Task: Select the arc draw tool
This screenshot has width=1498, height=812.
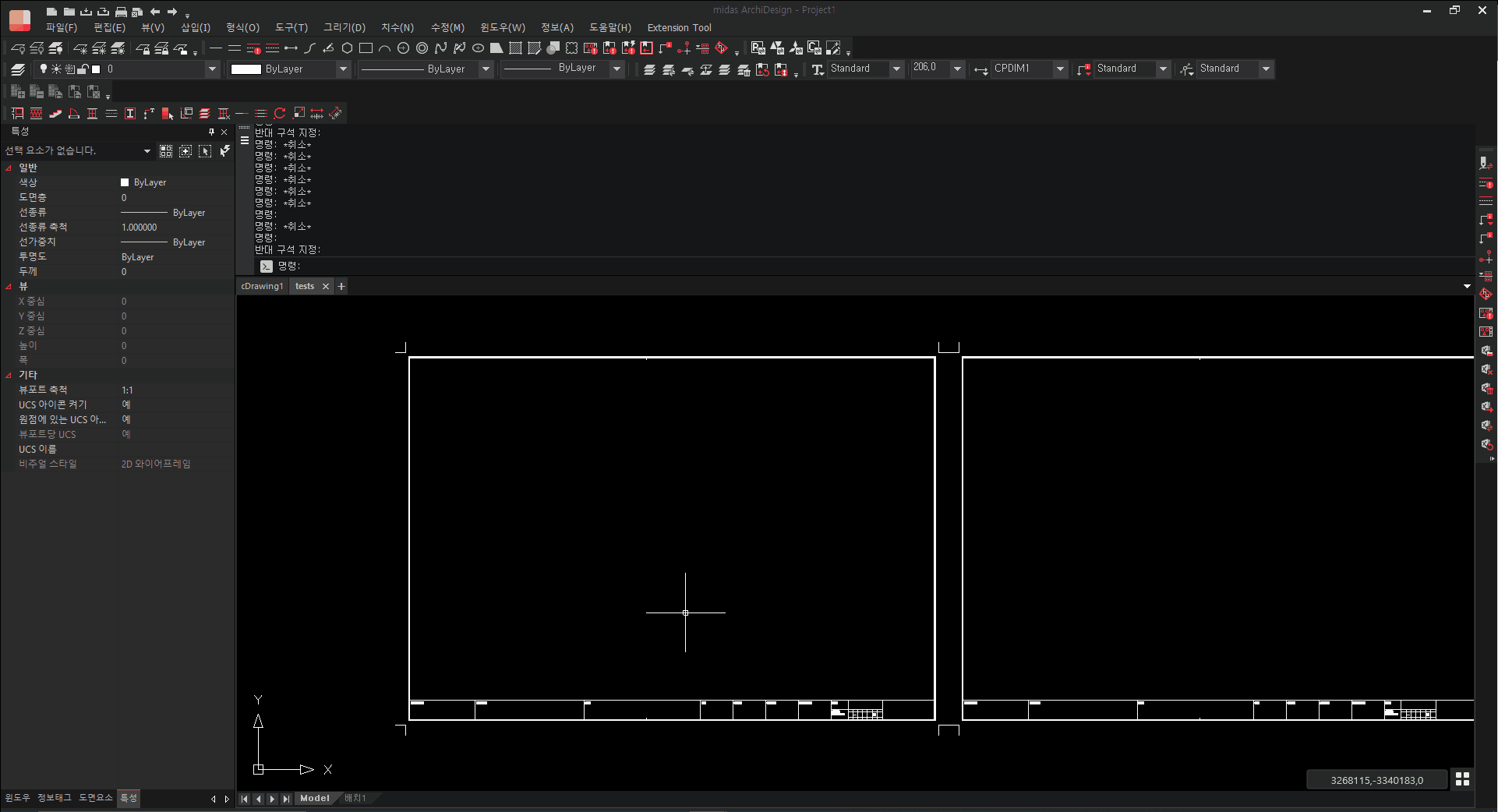Action: (x=384, y=48)
